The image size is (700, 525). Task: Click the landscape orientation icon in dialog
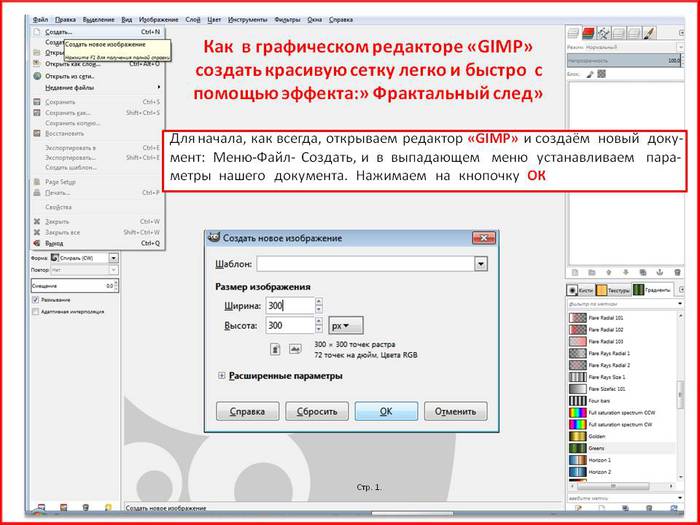coord(295,349)
